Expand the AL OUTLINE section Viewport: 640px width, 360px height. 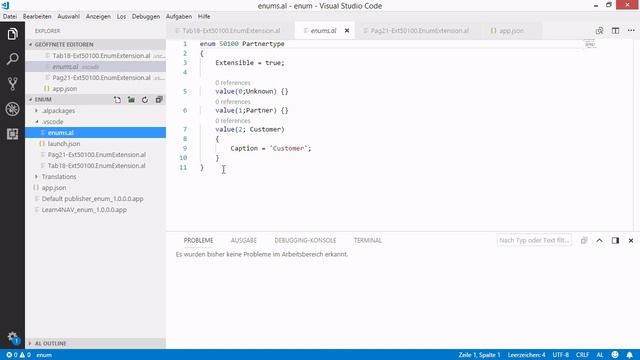96,343
